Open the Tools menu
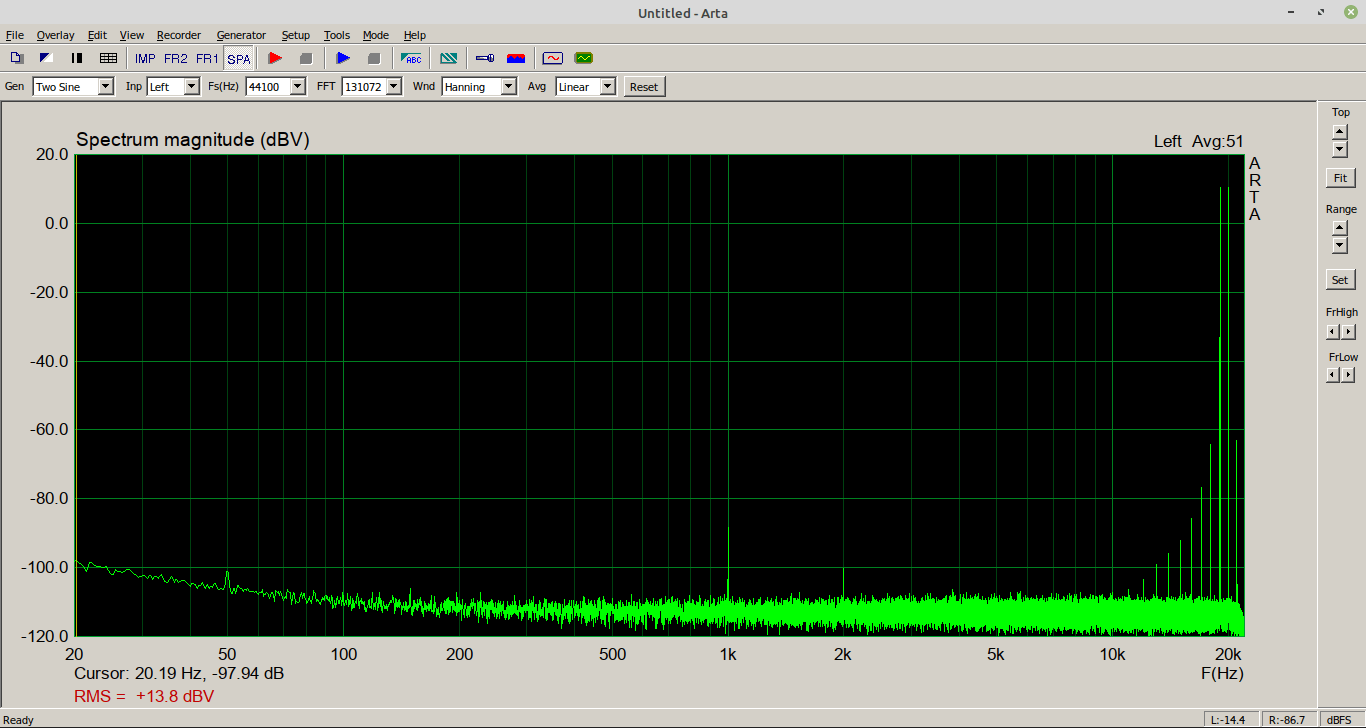This screenshot has height=728, width=1366. (x=337, y=35)
